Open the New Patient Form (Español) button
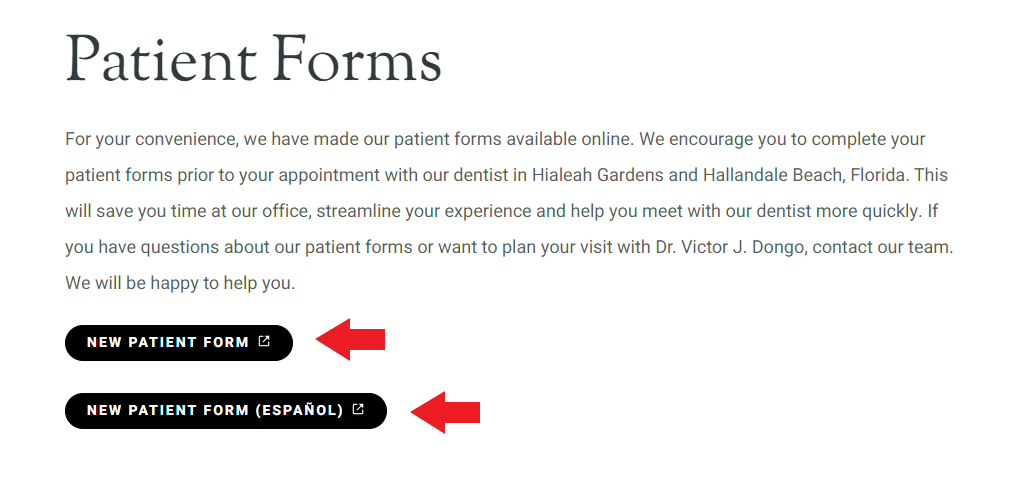 pyautogui.click(x=226, y=411)
